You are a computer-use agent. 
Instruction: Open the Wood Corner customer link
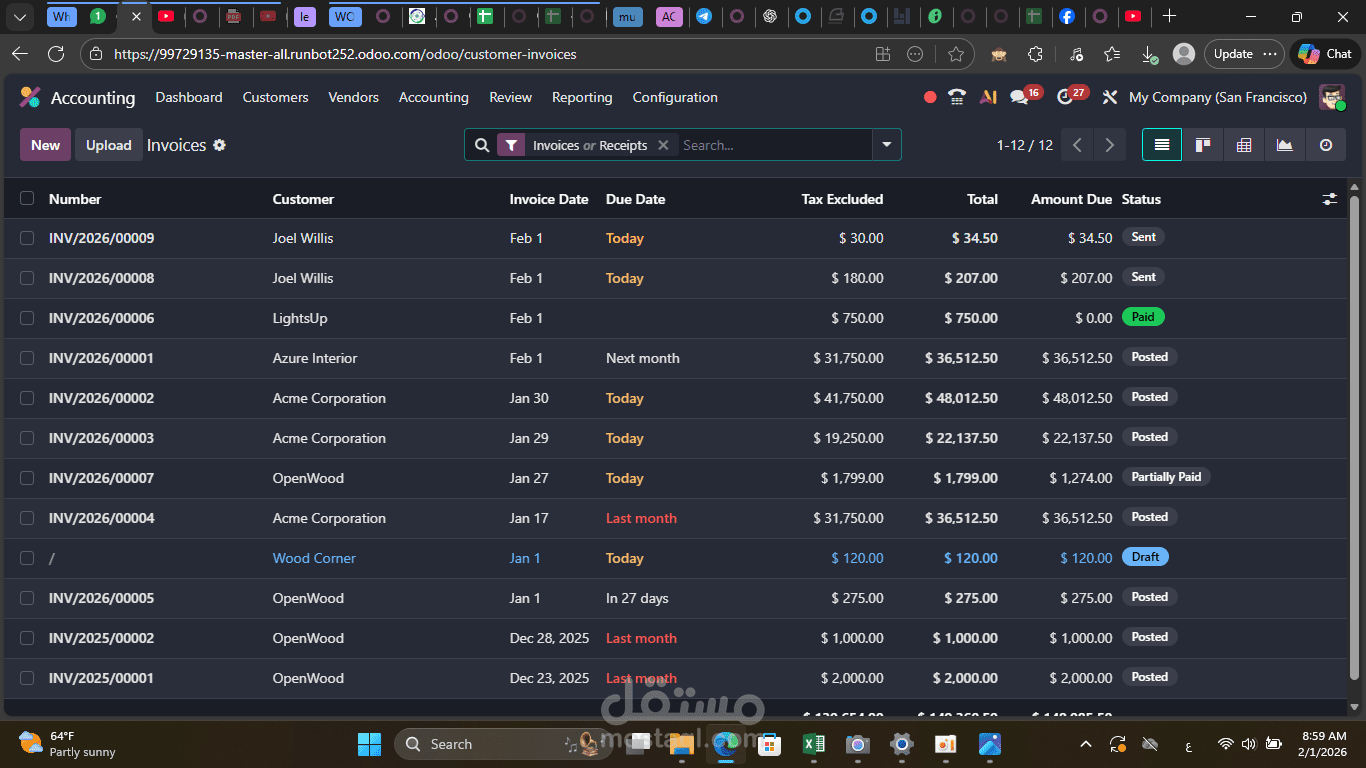314,558
